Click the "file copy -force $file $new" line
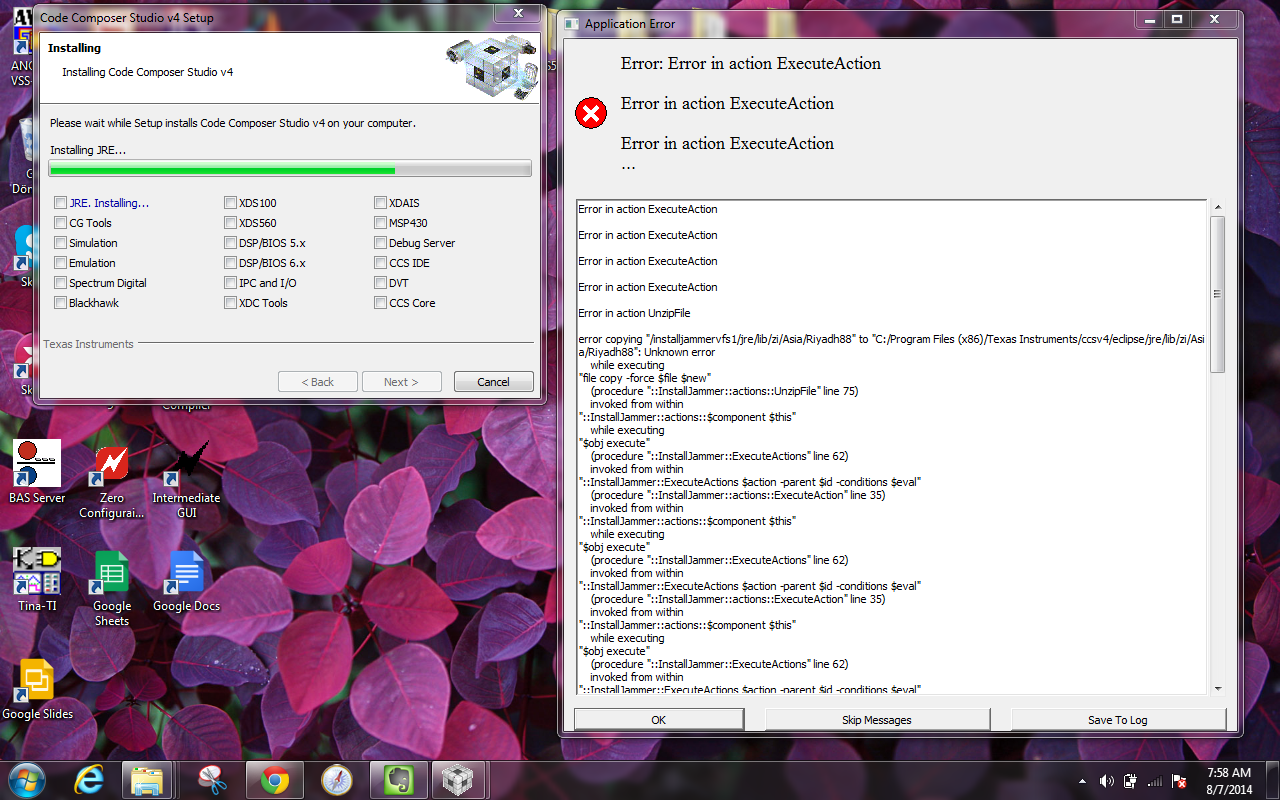The width and height of the screenshot is (1280, 800). [646, 378]
